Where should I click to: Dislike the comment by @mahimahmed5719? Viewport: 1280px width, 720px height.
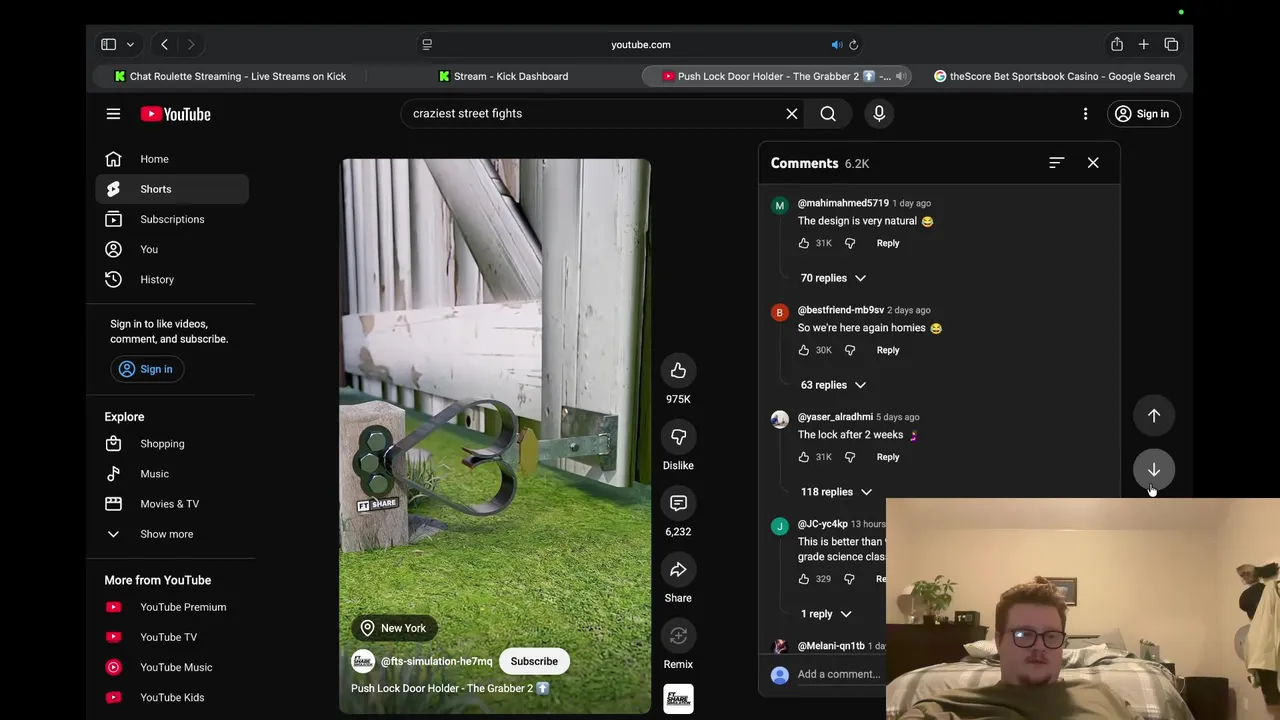click(x=850, y=243)
